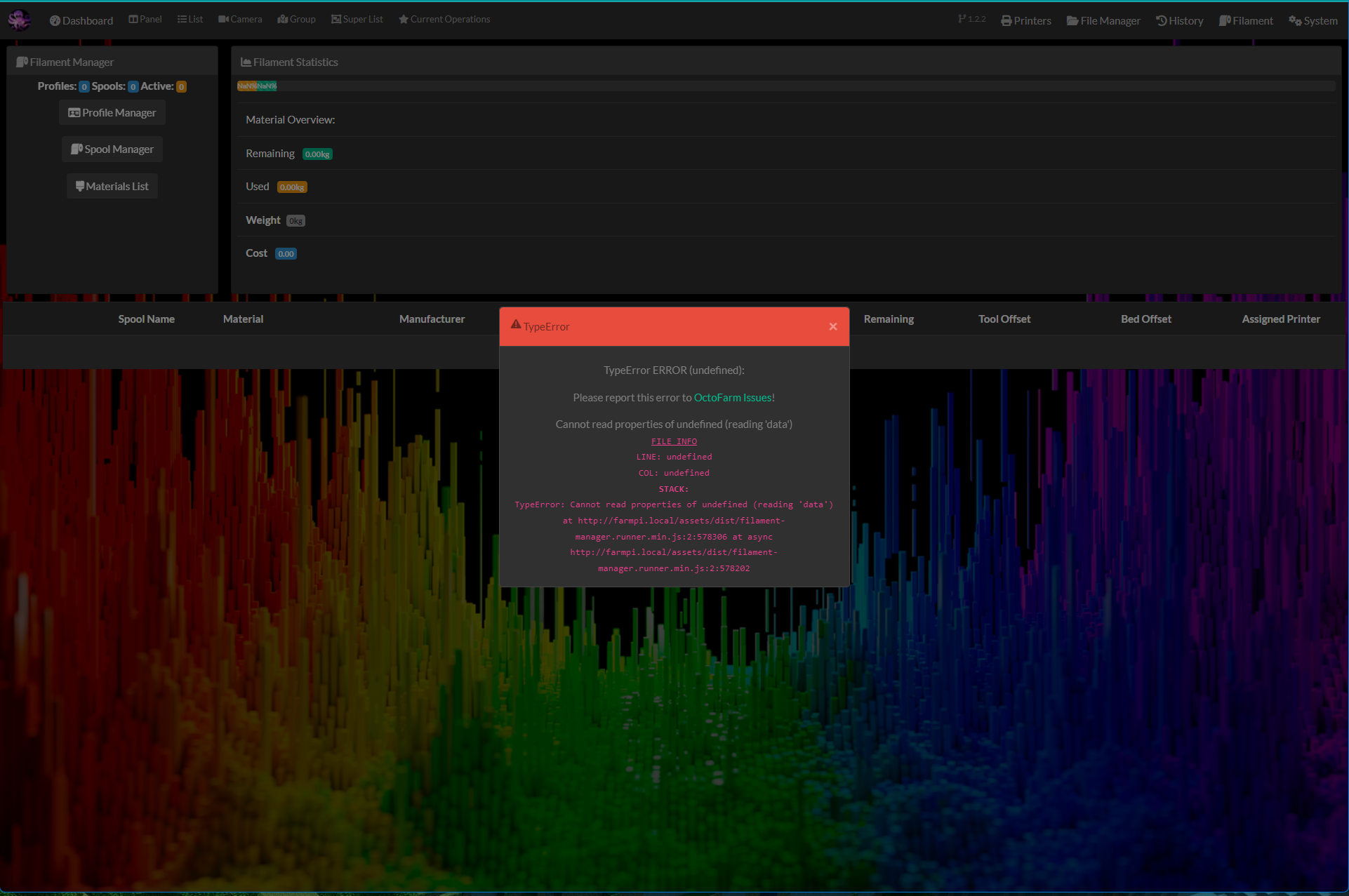Image resolution: width=1349 pixels, height=896 pixels.
Task: Open the Spool Manager
Action: pos(112,149)
